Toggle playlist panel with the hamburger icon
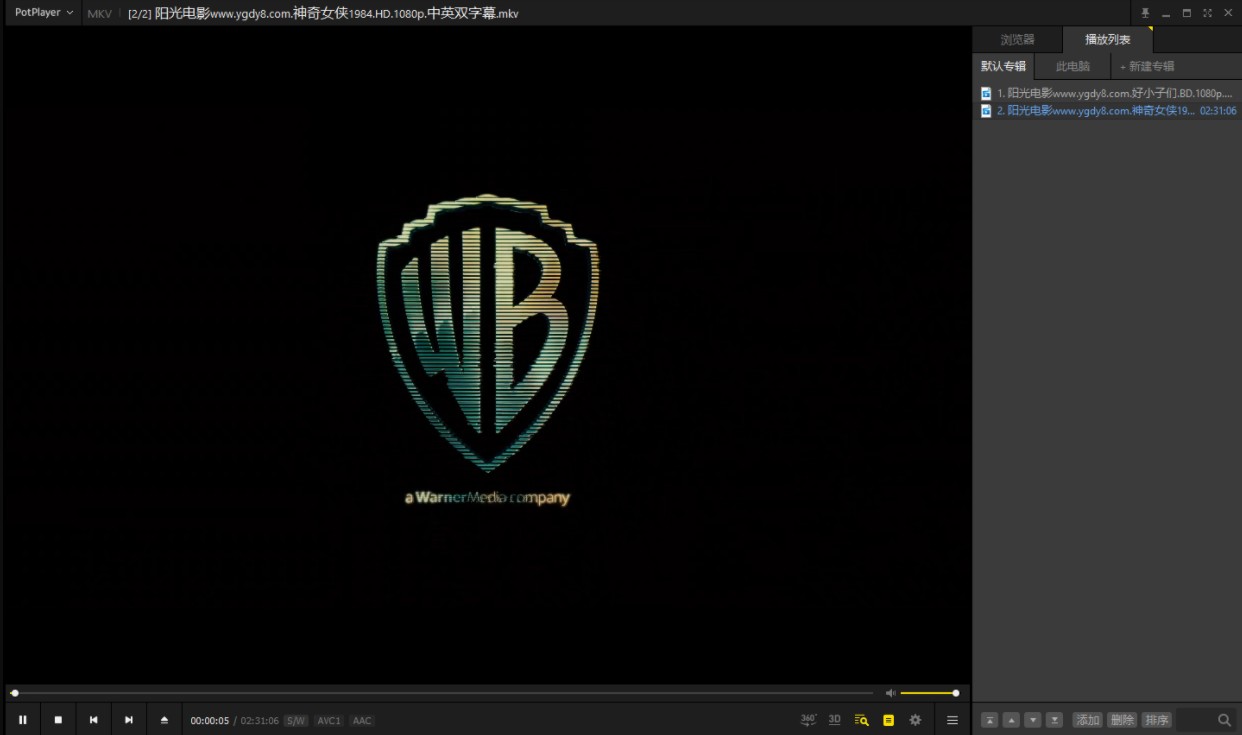The image size is (1242, 735). coord(952,720)
